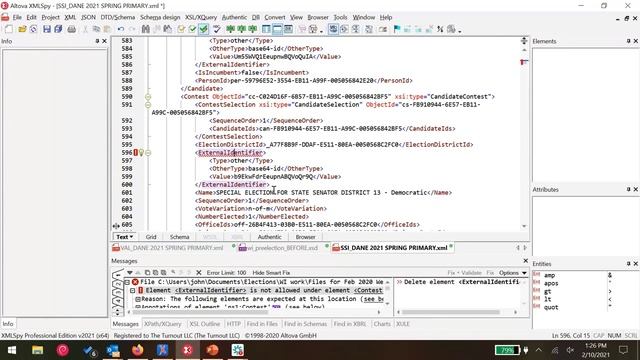
Task: Open VAL_DANE 2021 SPRING PRIMARY.xml tab
Action: pos(169,248)
